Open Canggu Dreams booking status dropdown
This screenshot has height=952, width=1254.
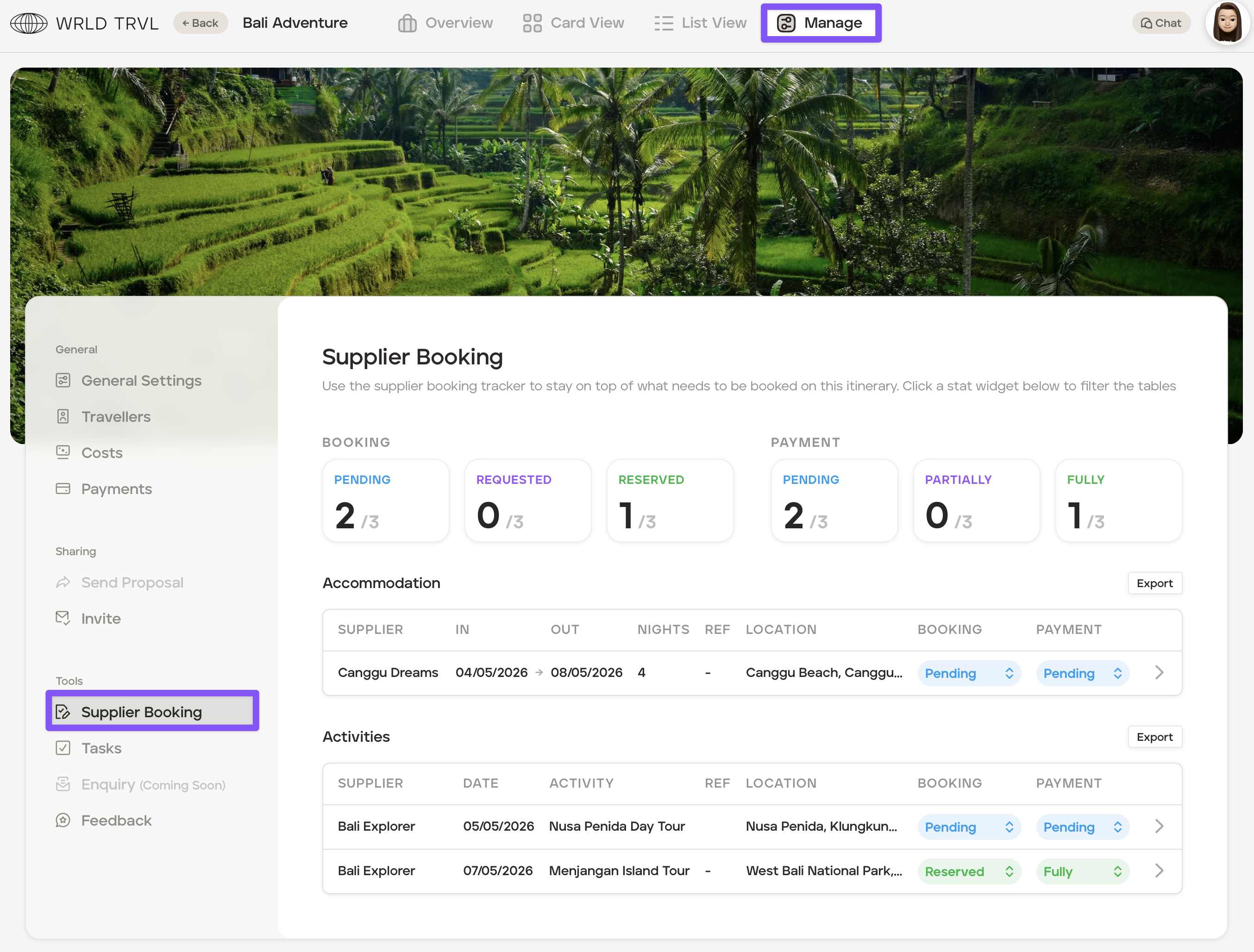969,673
